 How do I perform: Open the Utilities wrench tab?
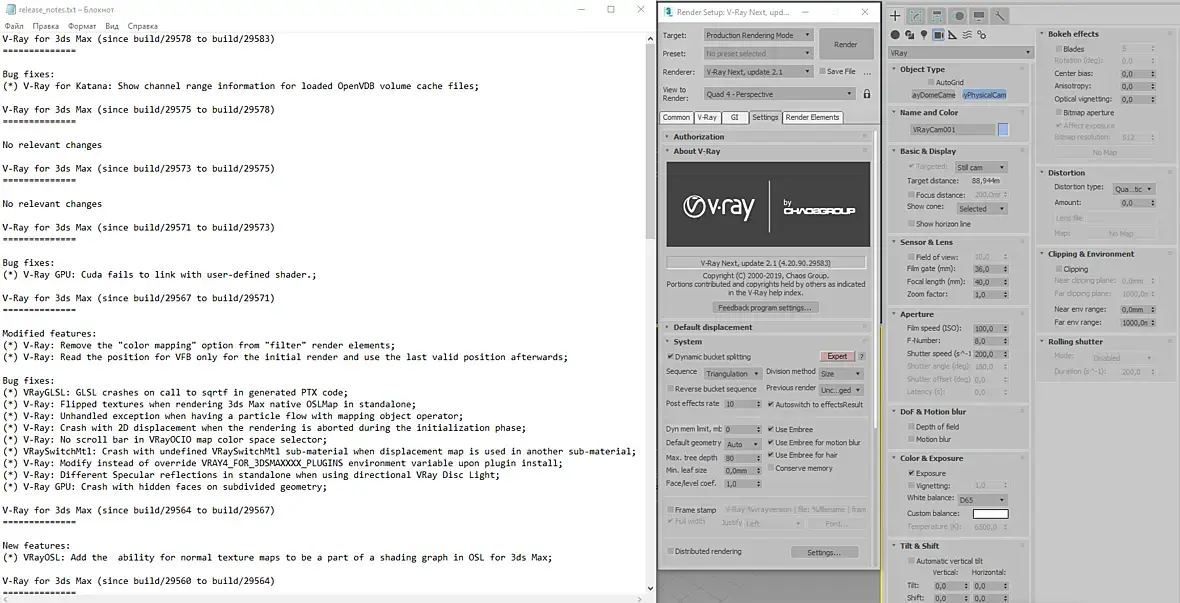pos(1000,16)
